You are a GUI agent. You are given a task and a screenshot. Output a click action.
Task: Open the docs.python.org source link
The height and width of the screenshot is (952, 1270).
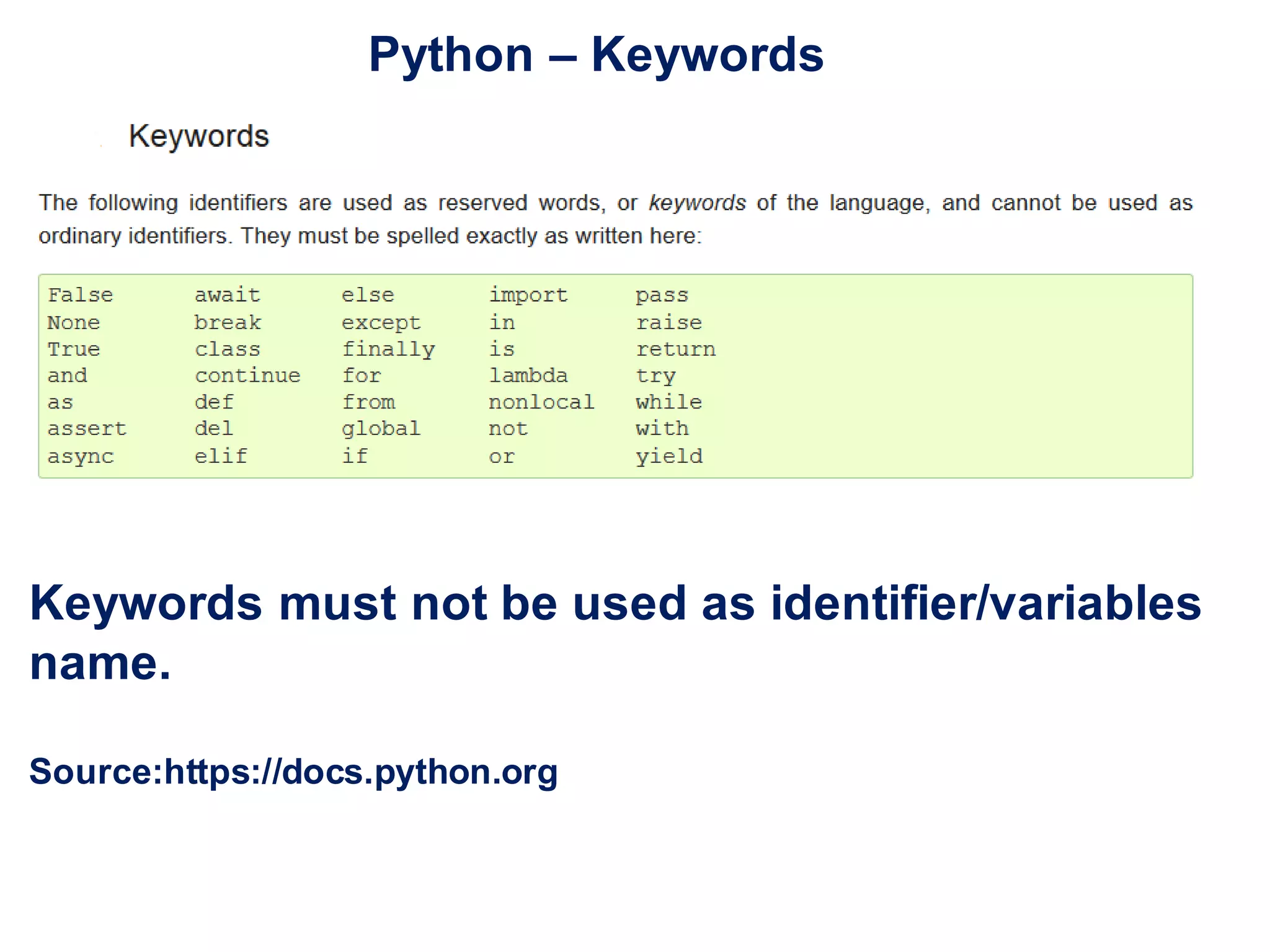click(360, 772)
